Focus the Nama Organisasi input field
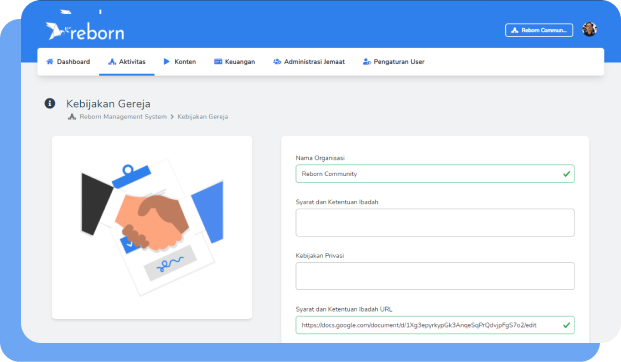The image size is (621, 362). [435, 174]
